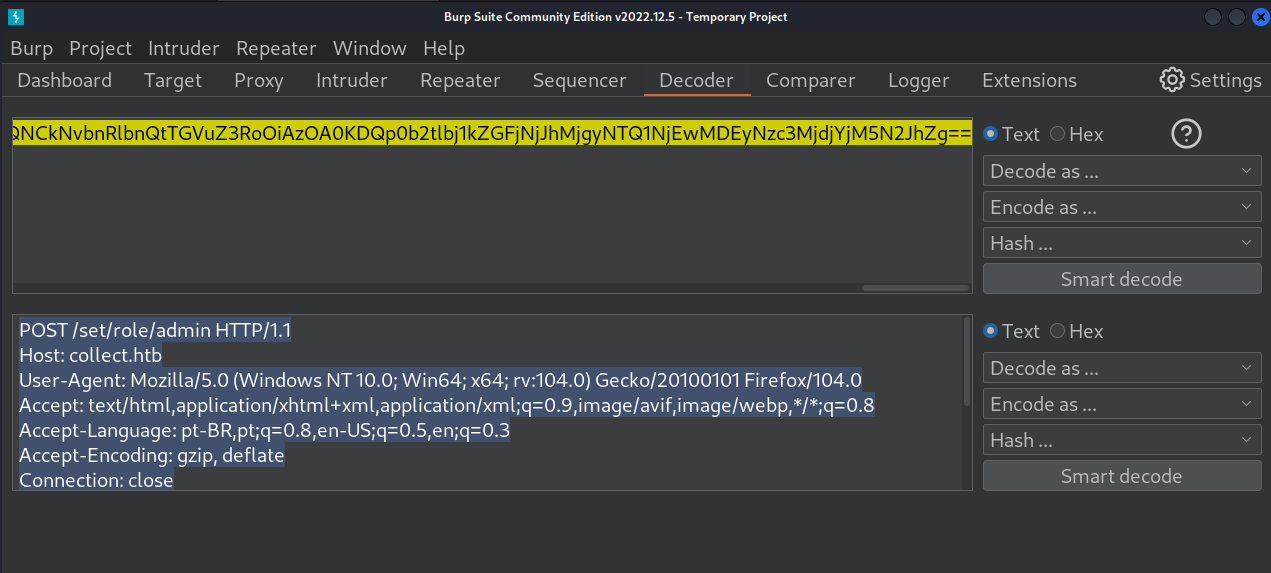This screenshot has height=573, width=1271.
Task: Click inside the highlighted base64 input text
Action: pyautogui.click(x=492, y=134)
